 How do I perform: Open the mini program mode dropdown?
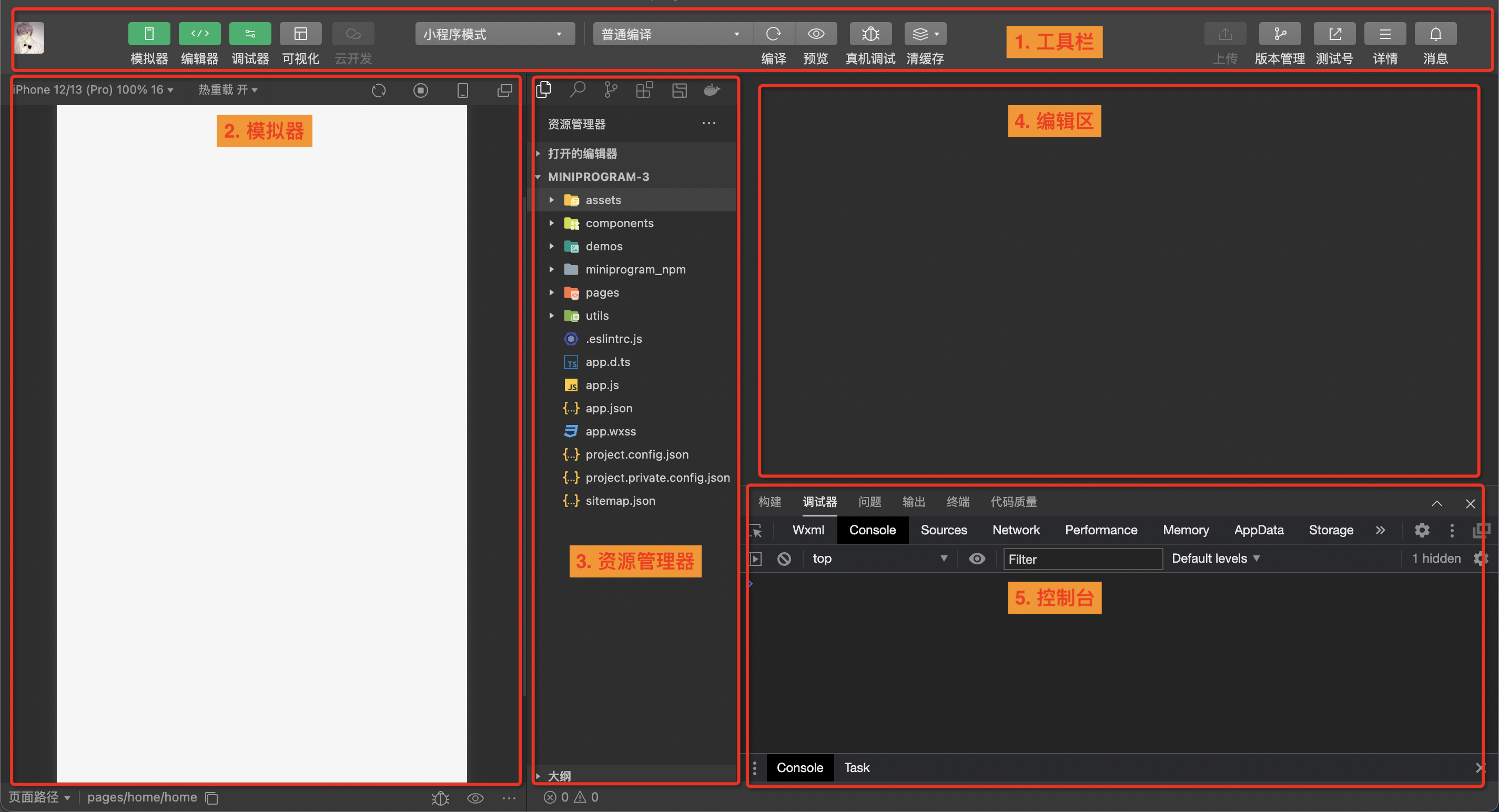point(494,34)
